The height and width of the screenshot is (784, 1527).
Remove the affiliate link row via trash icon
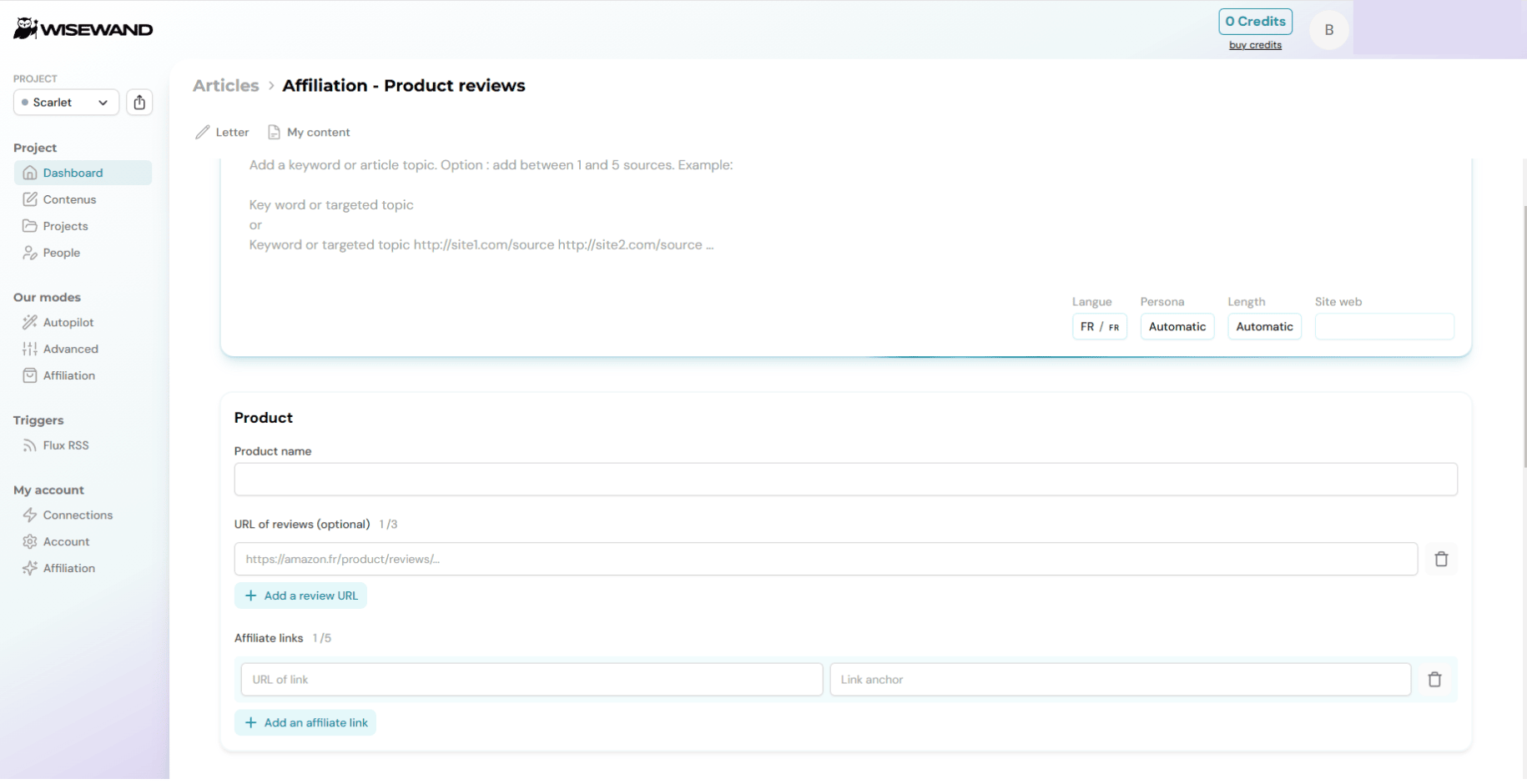click(1435, 680)
